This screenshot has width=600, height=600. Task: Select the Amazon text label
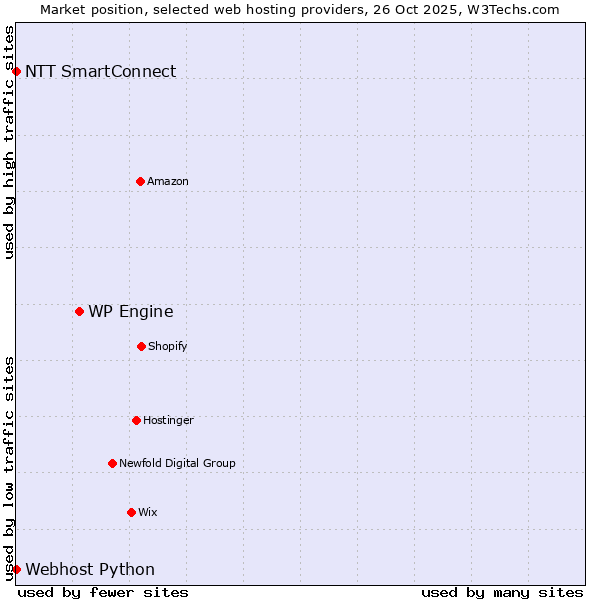pos(168,181)
